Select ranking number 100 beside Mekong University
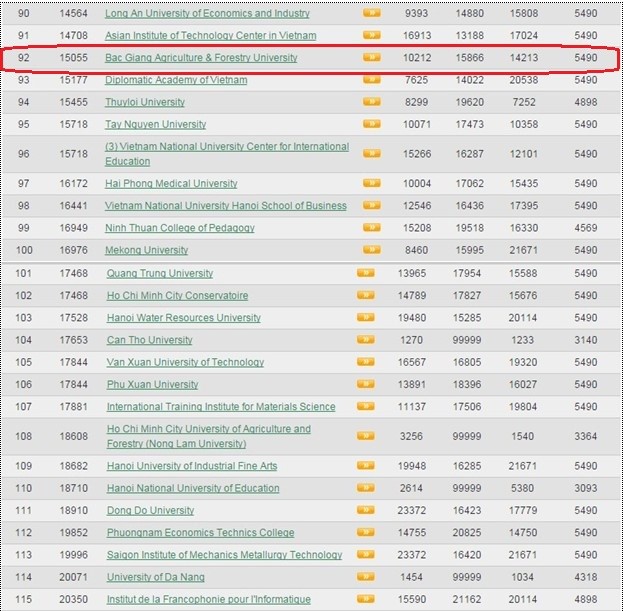Viewport: 623px width, 611px height. click(x=24, y=250)
